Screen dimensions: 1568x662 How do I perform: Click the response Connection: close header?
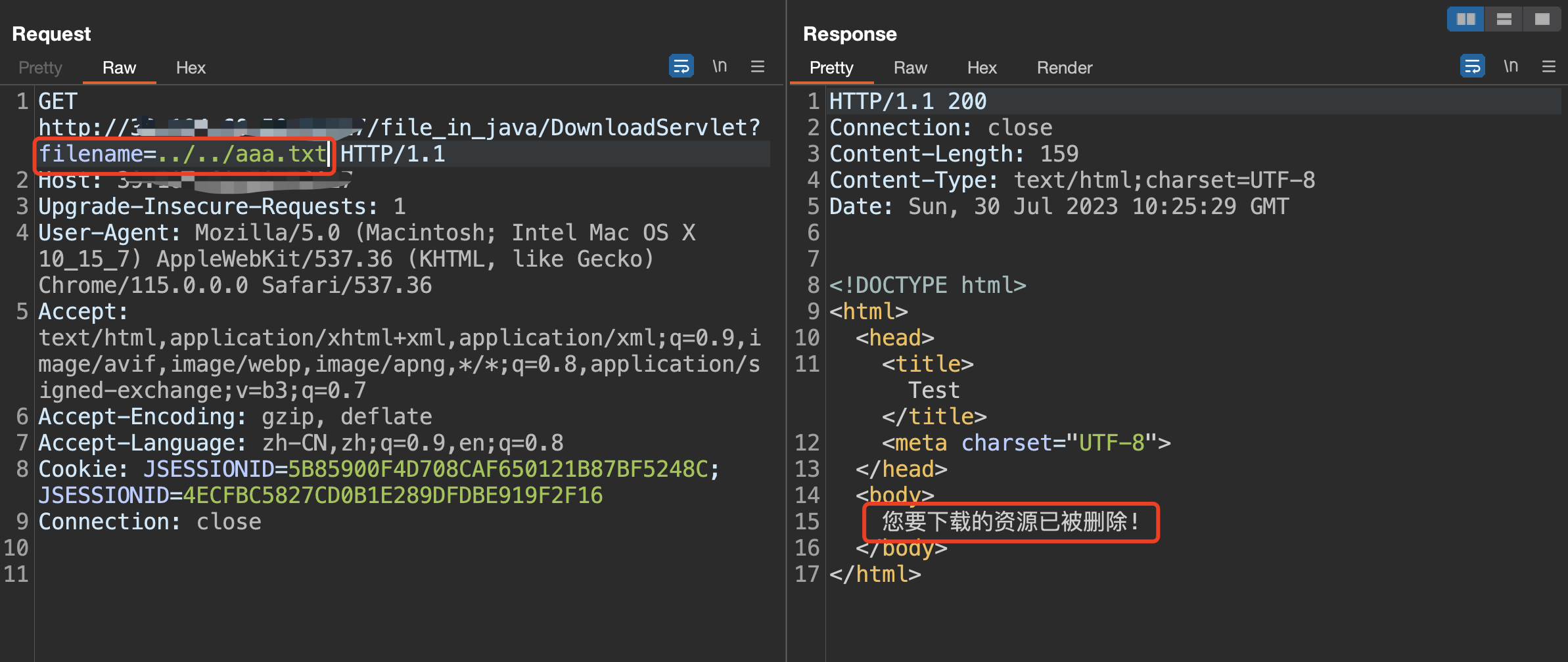941,127
